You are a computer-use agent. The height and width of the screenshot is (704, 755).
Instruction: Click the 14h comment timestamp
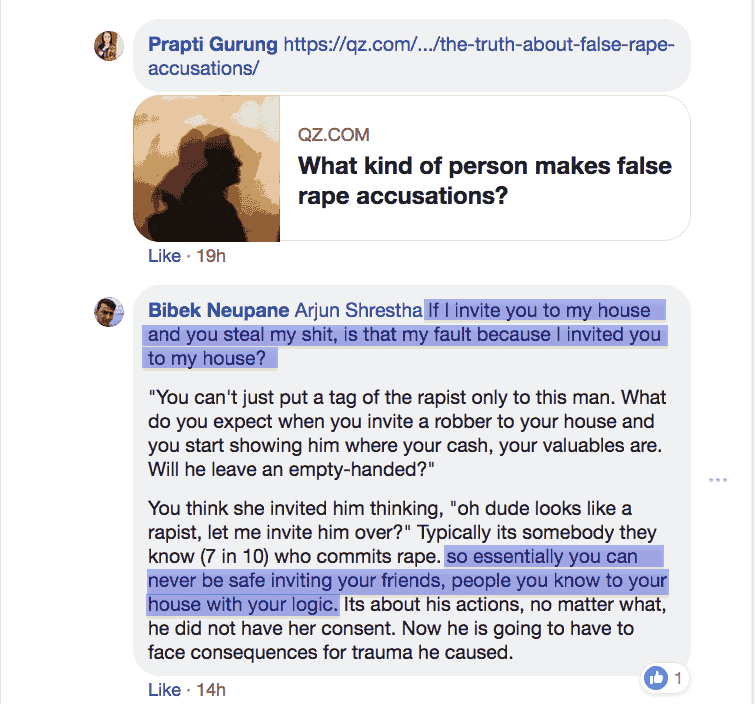click(x=210, y=690)
